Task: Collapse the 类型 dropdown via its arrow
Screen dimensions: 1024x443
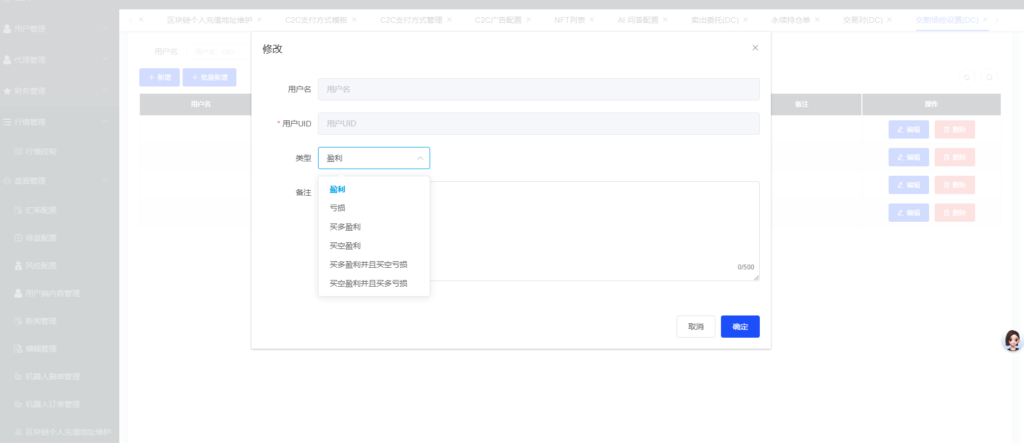Action: [x=420, y=158]
